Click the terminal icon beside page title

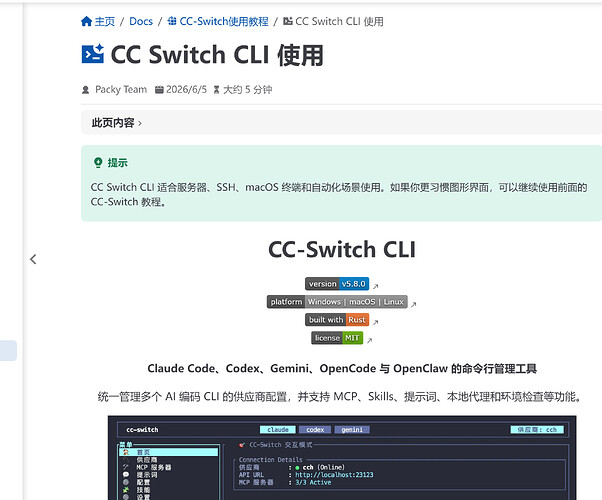pyautogui.click(x=93, y=54)
